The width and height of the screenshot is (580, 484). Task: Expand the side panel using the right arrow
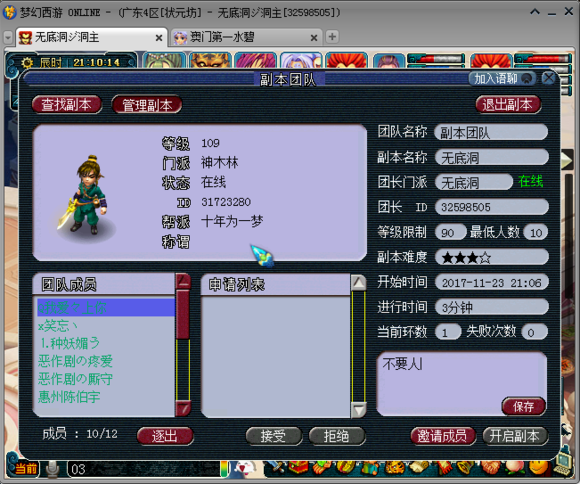coord(567,160)
